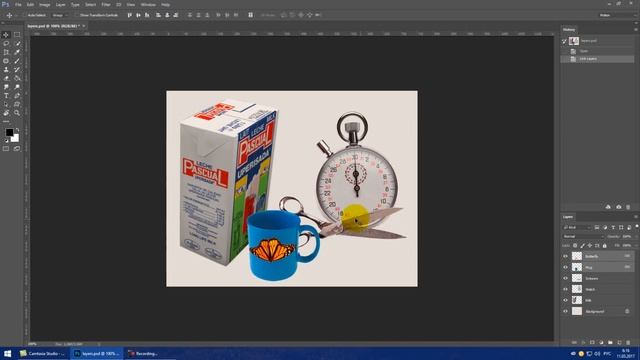Image resolution: width=640 pixels, height=360 pixels.
Task: Open the Opacity value dropdown
Action: [x=636, y=236]
